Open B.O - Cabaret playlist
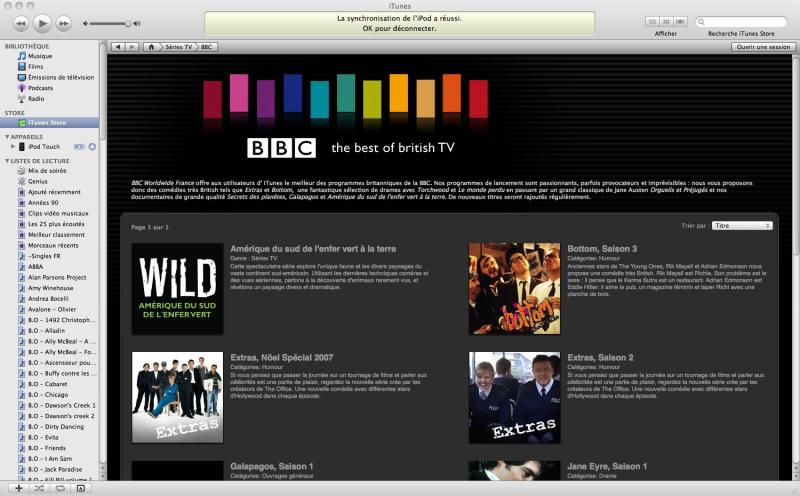Screen dimensions: 800x496 47,384
